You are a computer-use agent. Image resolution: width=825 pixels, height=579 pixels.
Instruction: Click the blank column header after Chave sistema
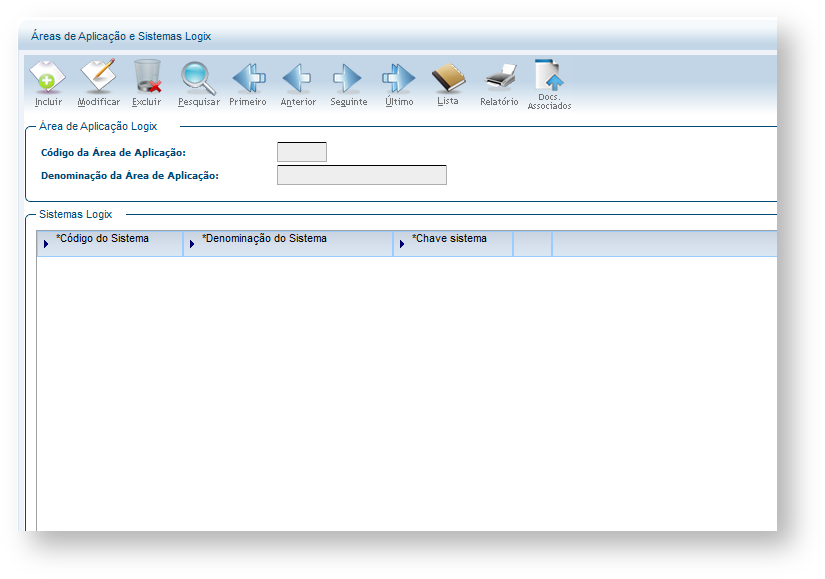pyautogui.click(x=532, y=243)
